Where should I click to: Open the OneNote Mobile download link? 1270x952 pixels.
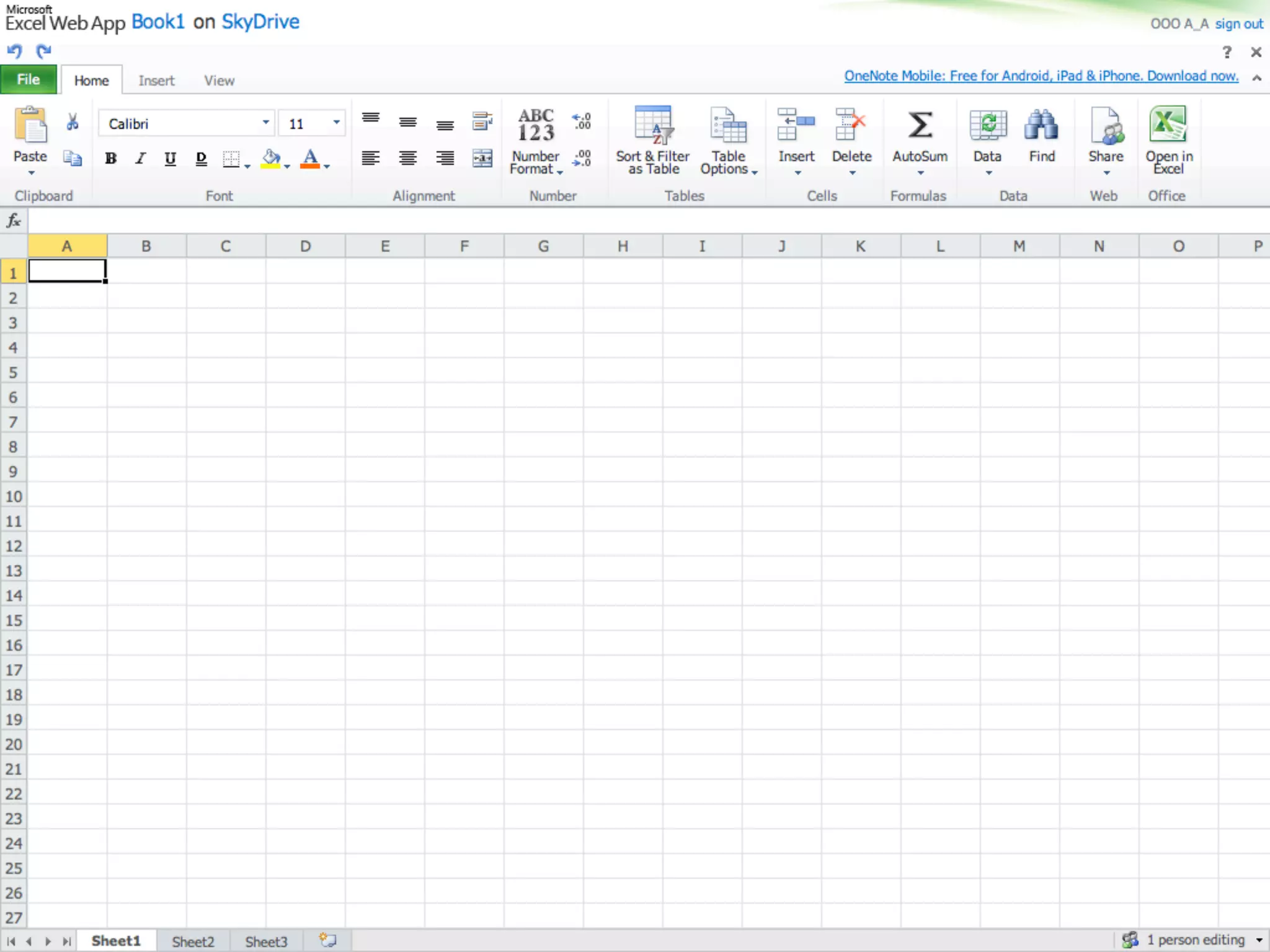pyautogui.click(x=1041, y=76)
